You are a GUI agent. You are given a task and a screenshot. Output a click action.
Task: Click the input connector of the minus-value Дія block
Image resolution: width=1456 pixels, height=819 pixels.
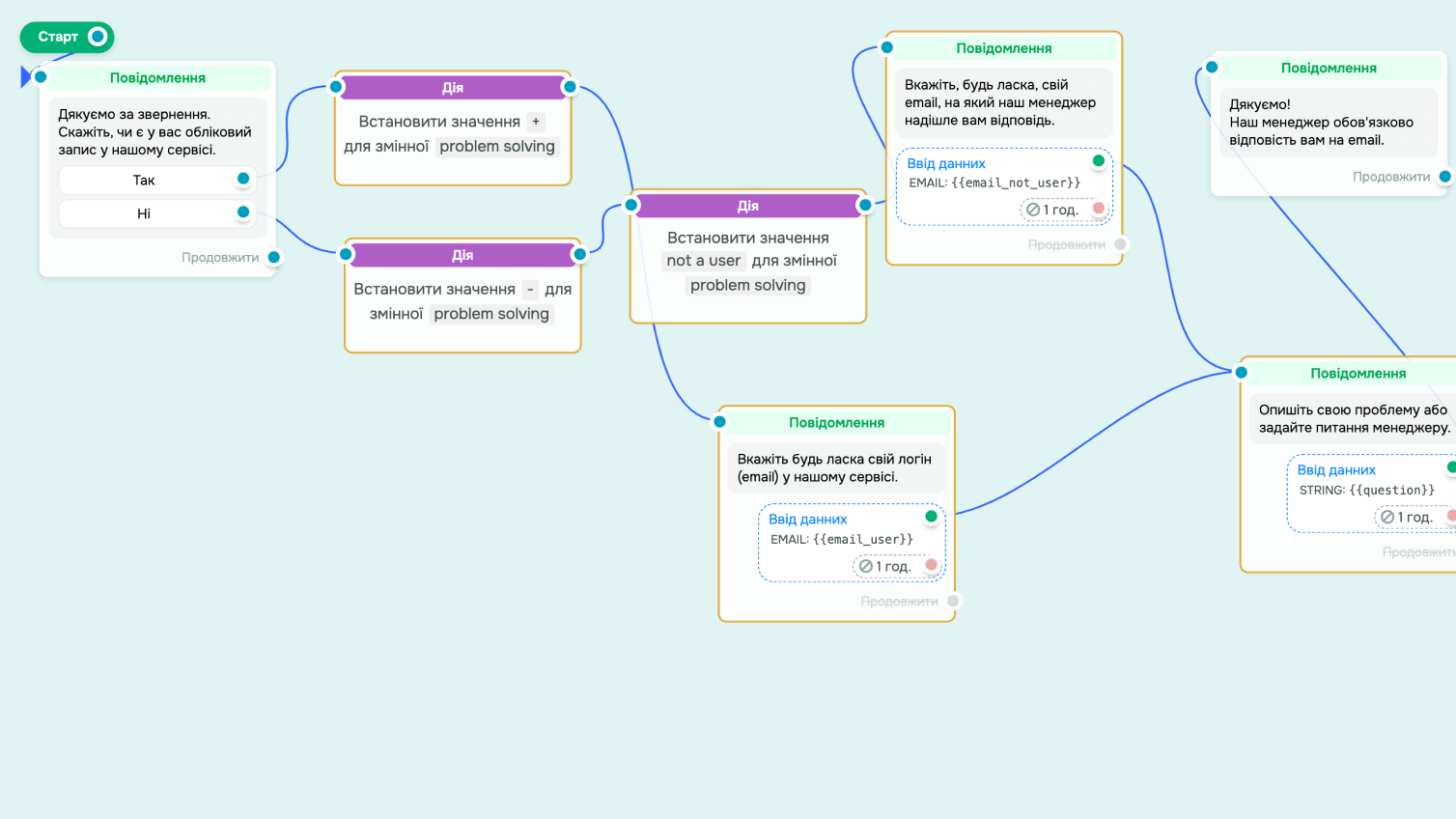click(x=346, y=254)
